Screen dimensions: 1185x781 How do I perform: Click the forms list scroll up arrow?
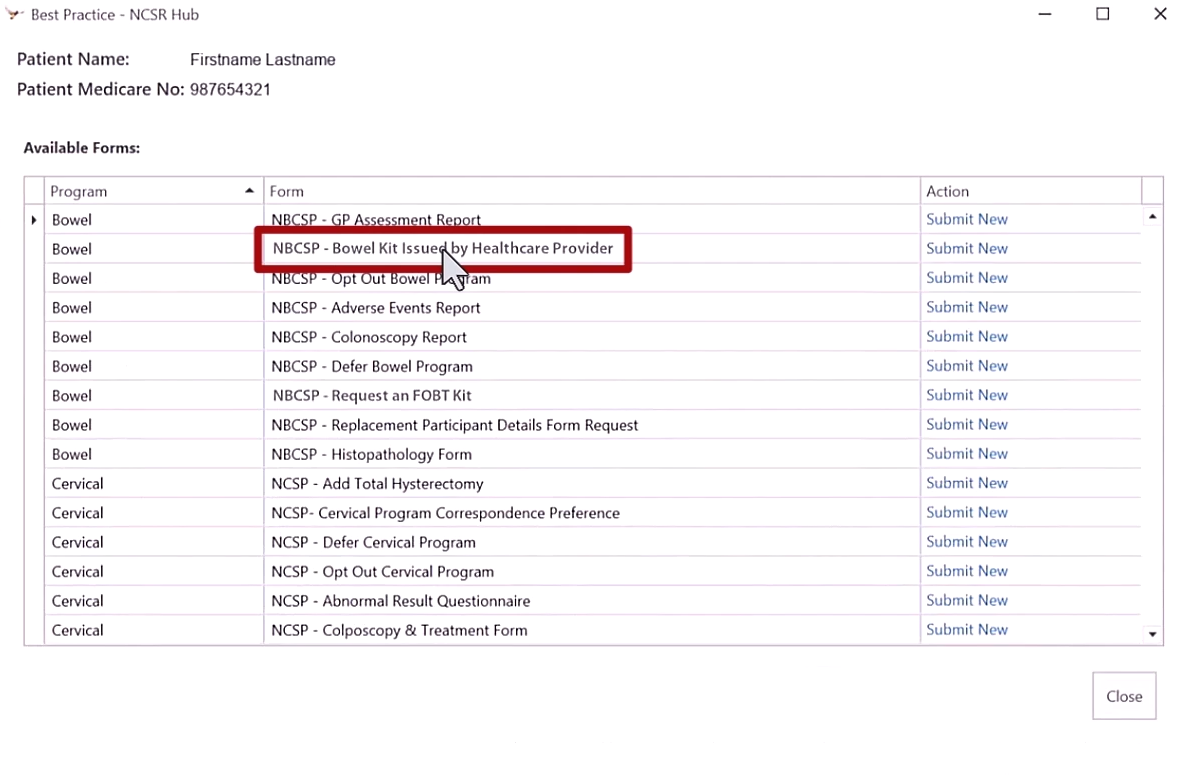coord(1153,217)
